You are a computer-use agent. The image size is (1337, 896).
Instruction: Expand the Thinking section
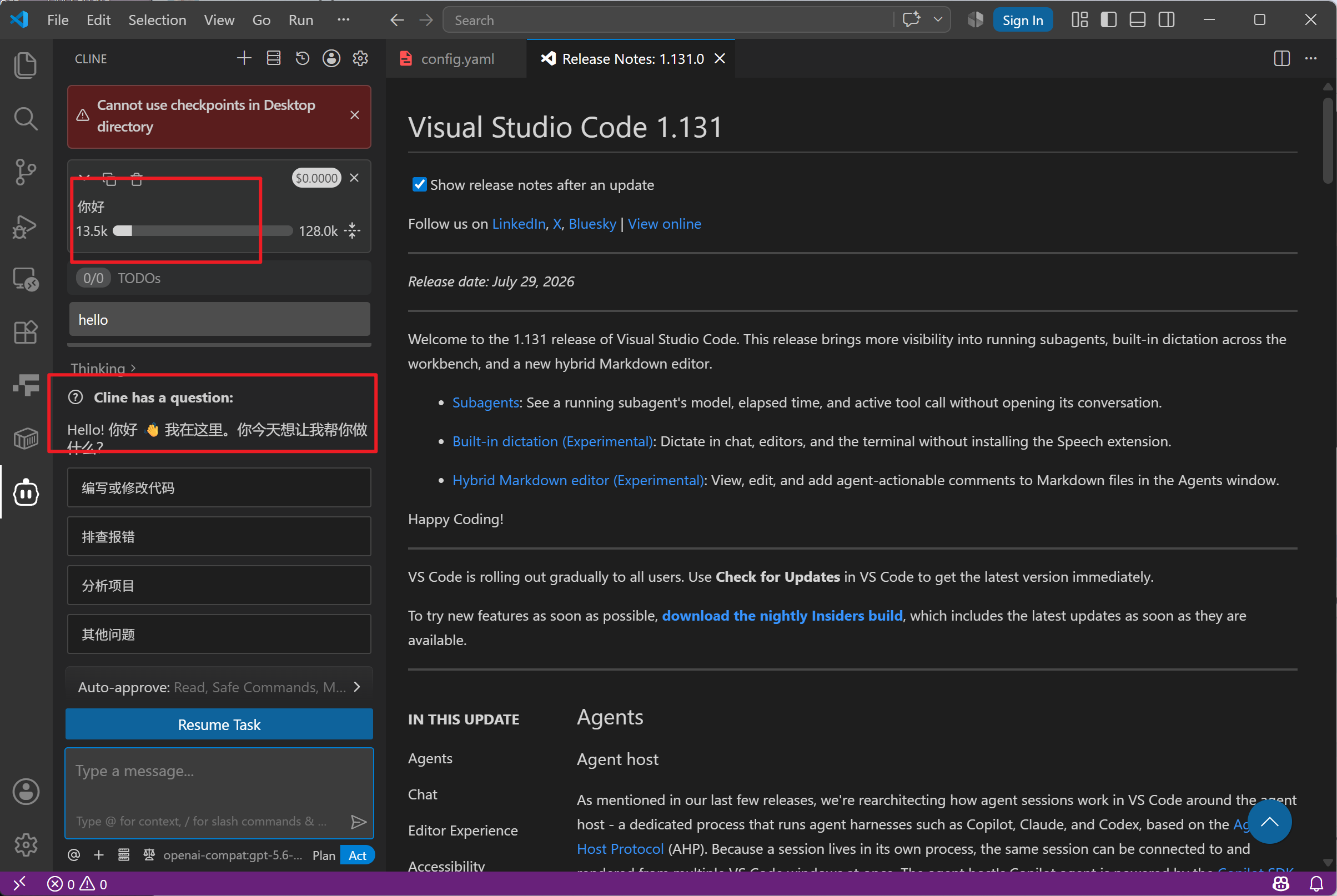click(x=103, y=368)
